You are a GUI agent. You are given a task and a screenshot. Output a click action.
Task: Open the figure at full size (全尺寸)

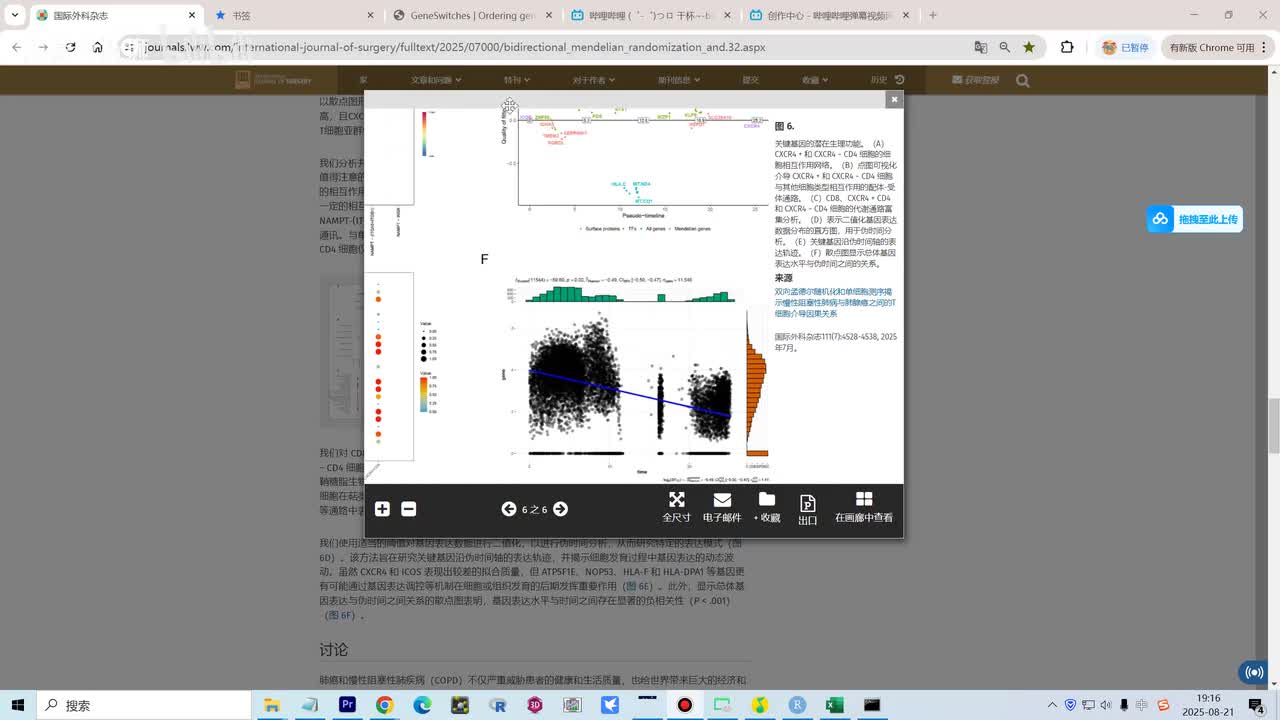677,507
